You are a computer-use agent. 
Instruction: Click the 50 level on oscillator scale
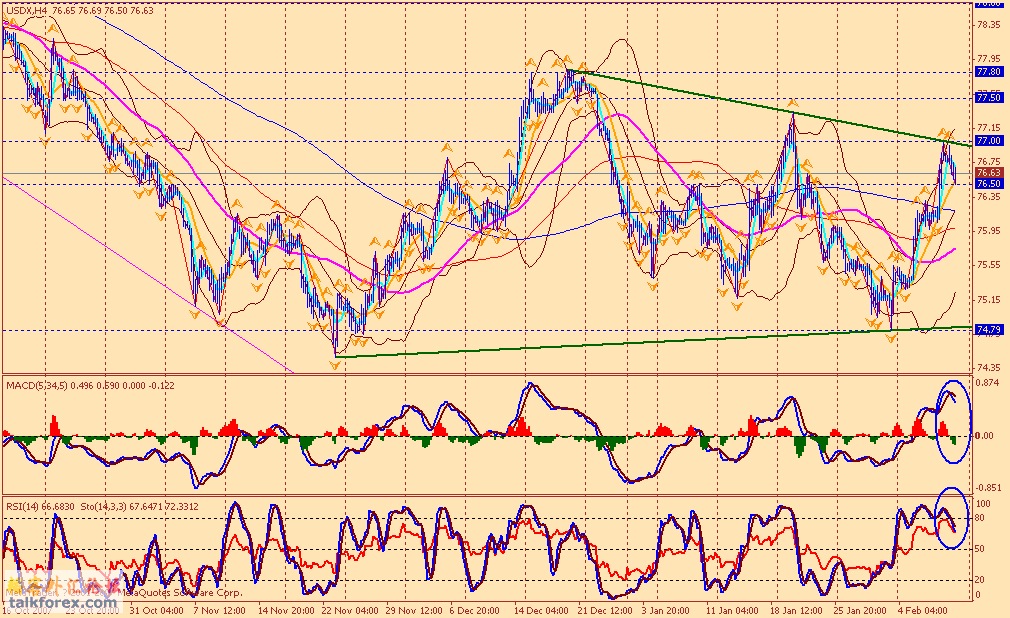[980, 549]
